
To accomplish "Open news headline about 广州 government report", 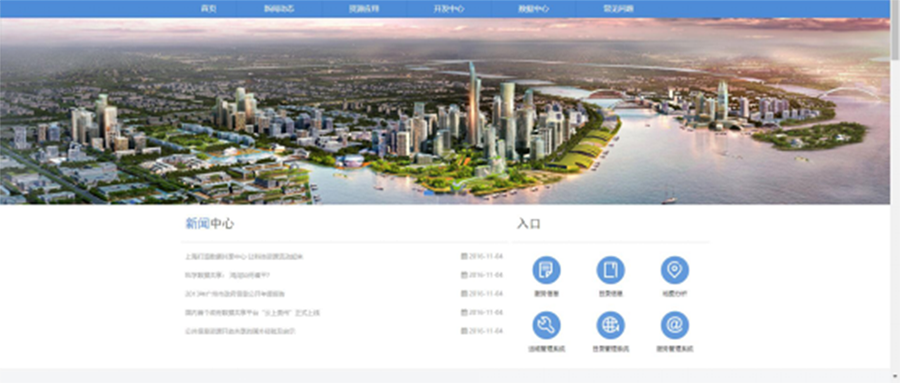I will pyautogui.click(x=235, y=294).
